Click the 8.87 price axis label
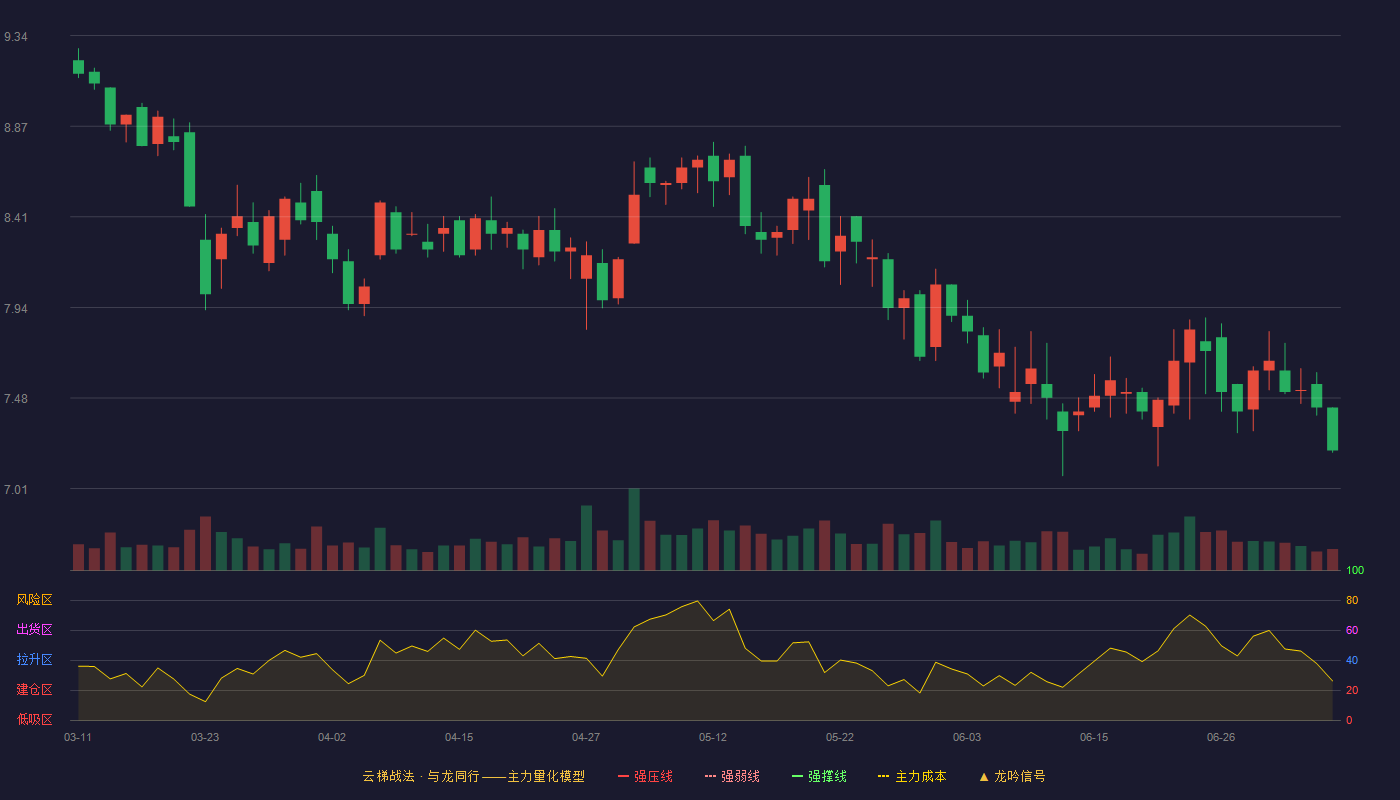The width and height of the screenshot is (1400, 800). point(16,128)
